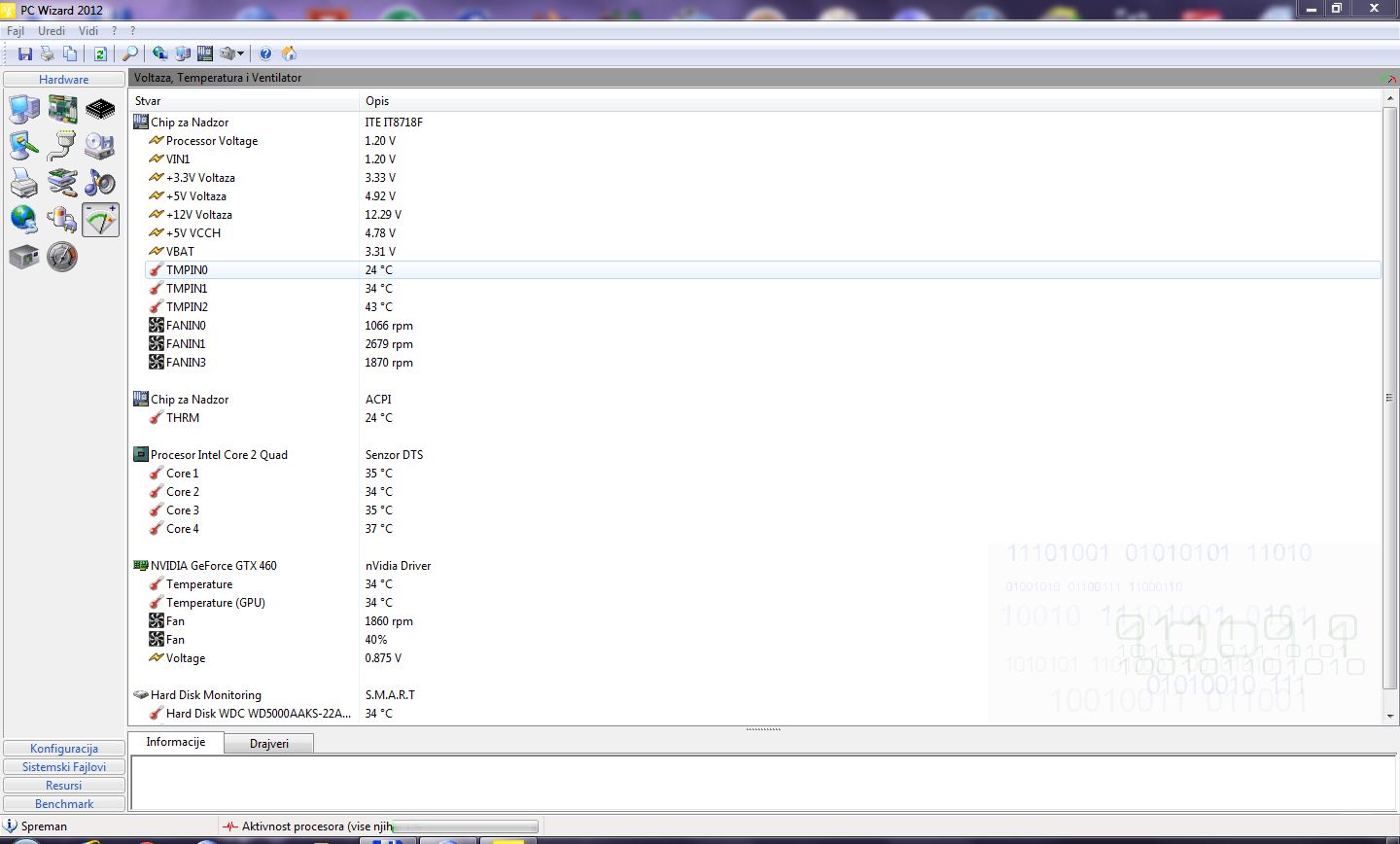1400x844 pixels.
Task: Open the Konfiguracija section
Action: click(64, 749)
